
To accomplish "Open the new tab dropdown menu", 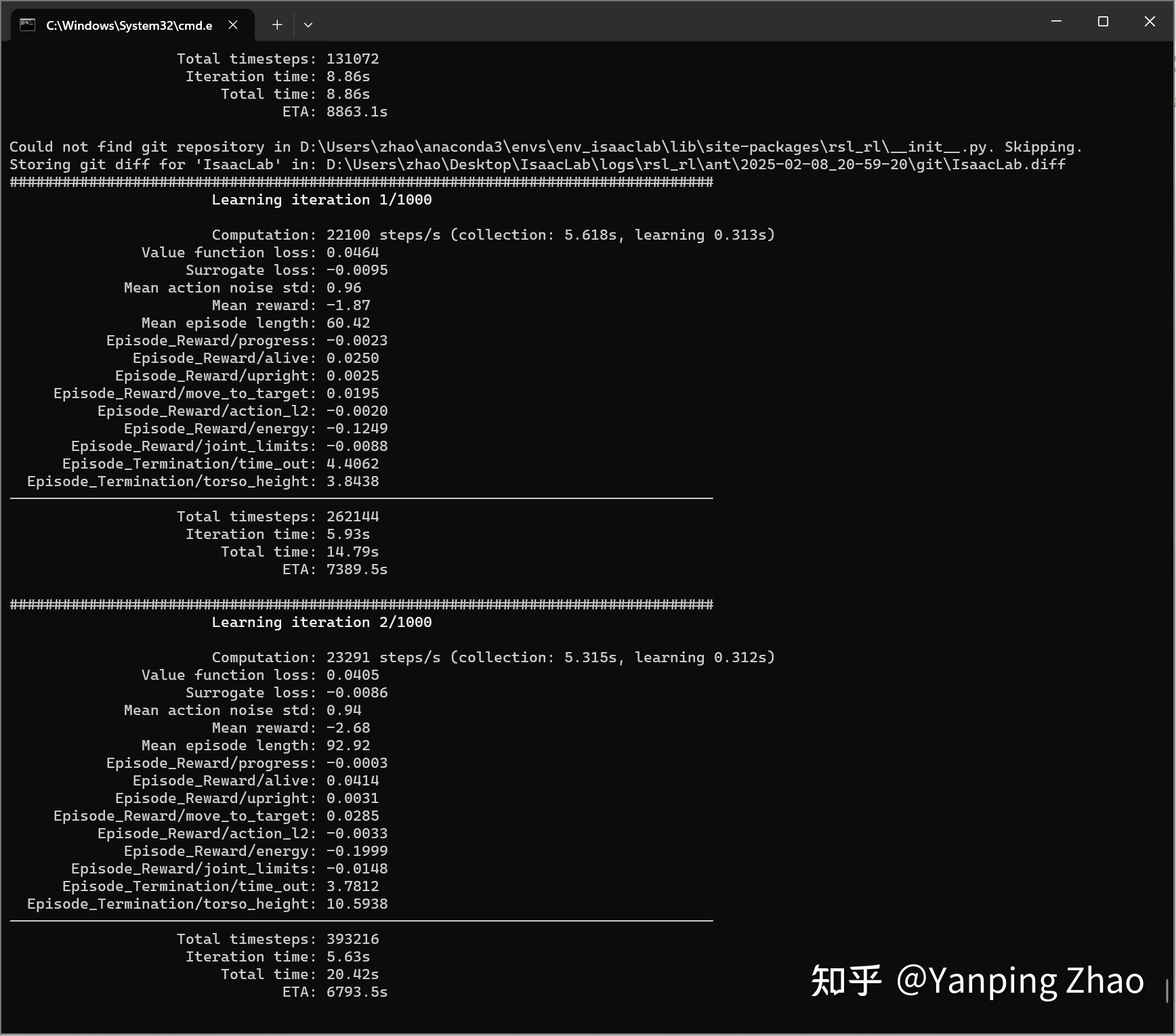I will (x=308, y=24).
